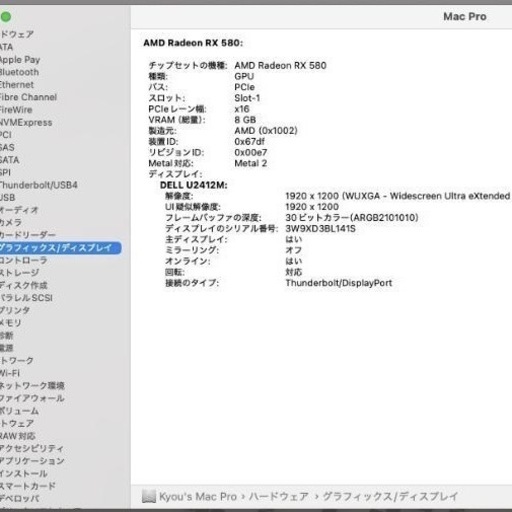Click revision ID 0x00e7
The width and height of the screenshot is (512, 512).
(x=251, y=152)
